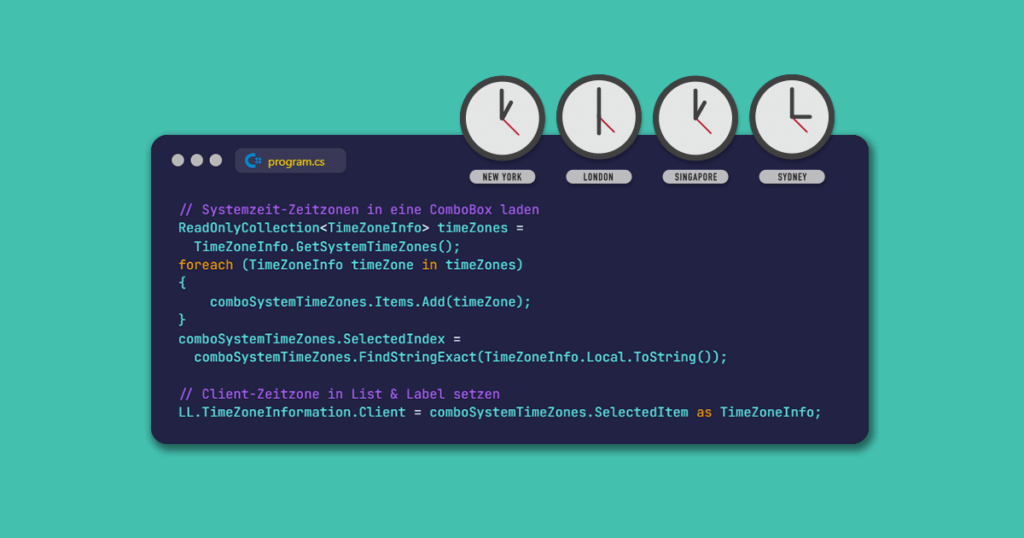Image resolution: width=1024 pixels, height=538 pixels.
Task: Click the C# file icon beside program.cs
Action: coord(253,161)
